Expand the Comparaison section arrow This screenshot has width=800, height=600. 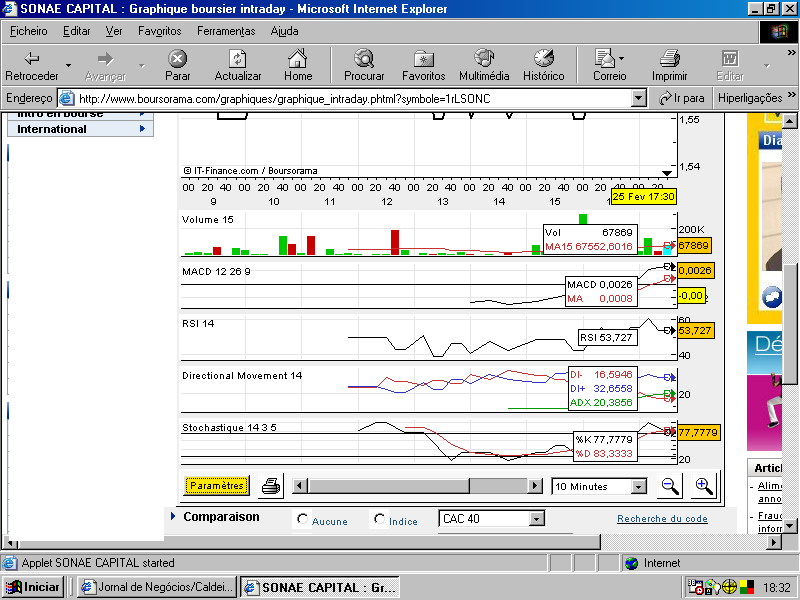173,516
